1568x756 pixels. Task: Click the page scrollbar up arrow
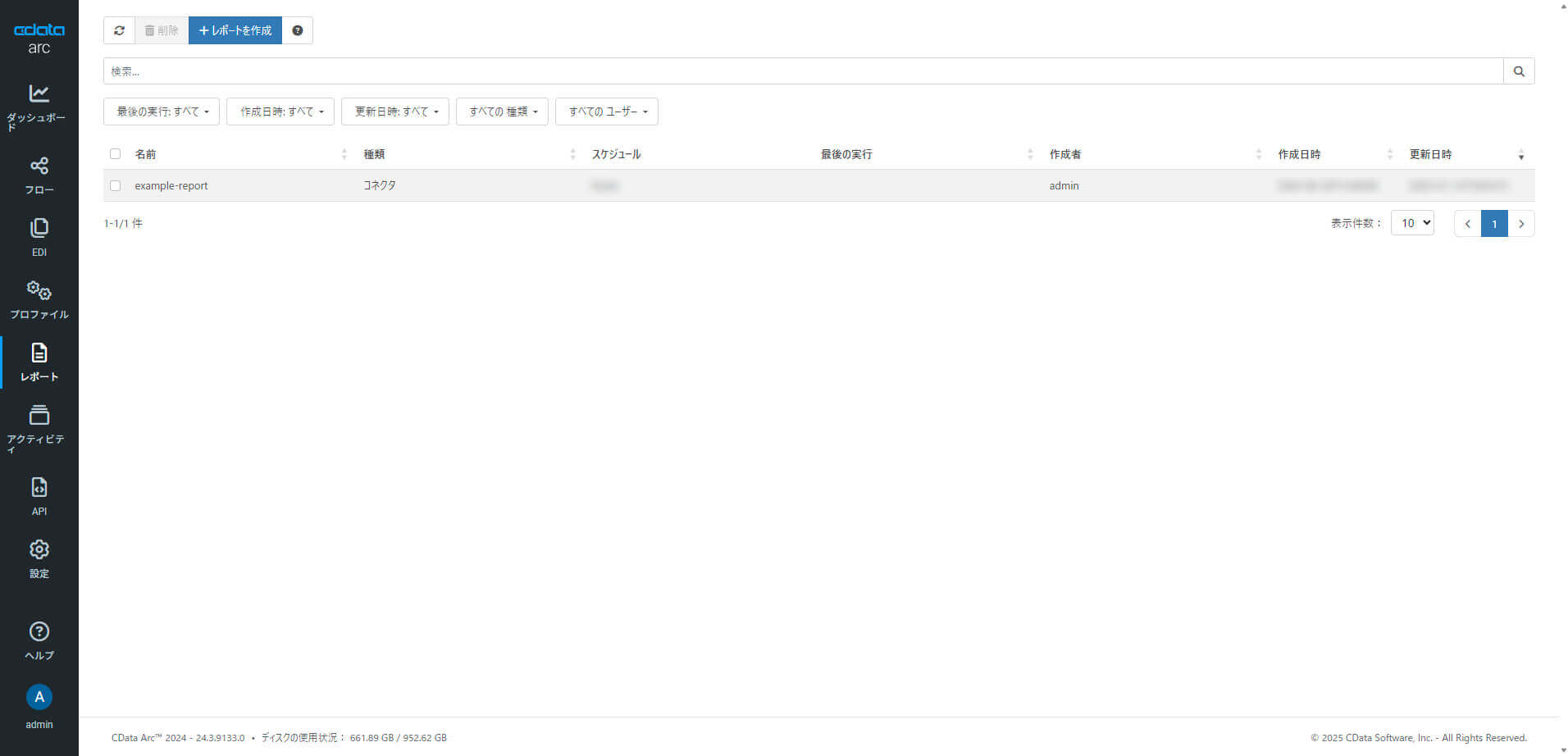[x=1563, y=6]
